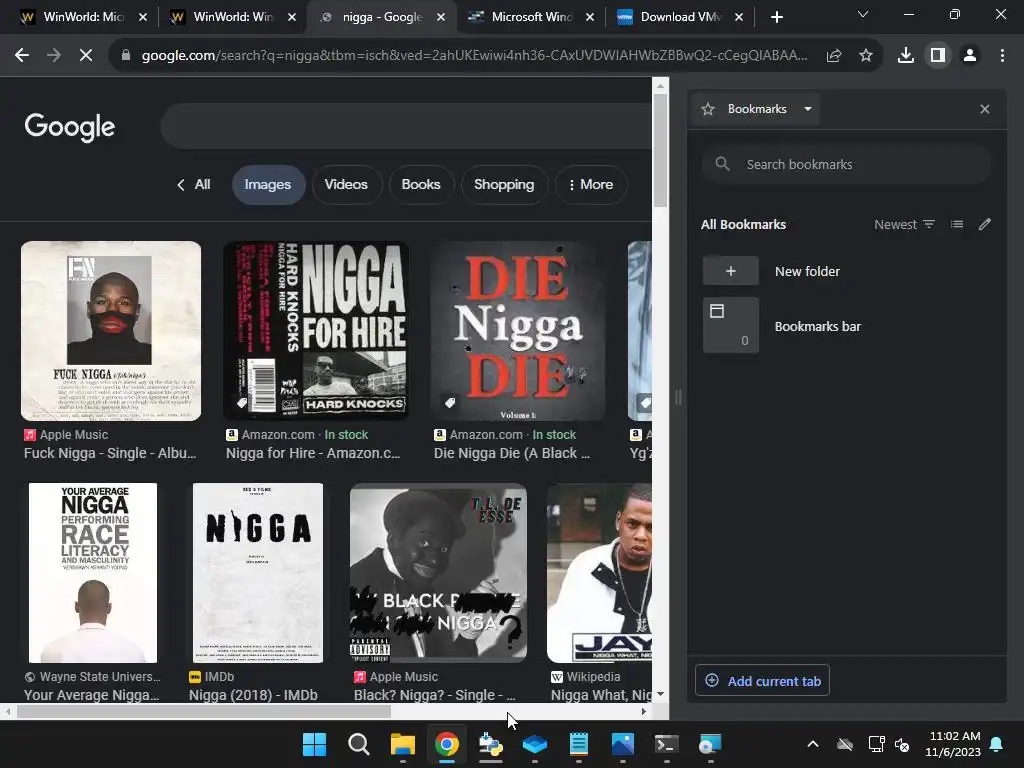This screenshot has height=768, width=1024.
Task: Click the forward navigation arrow
Action: [x=54, y=56]
